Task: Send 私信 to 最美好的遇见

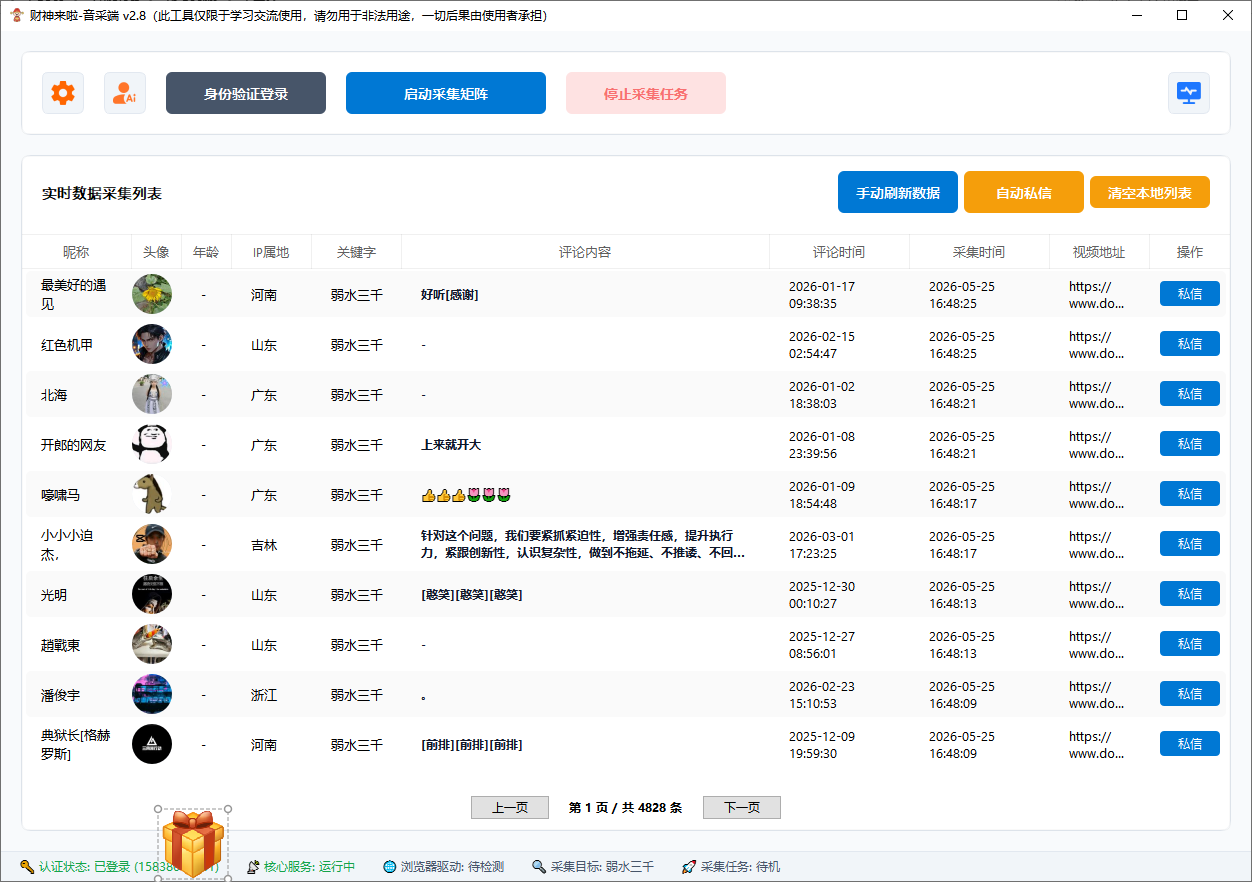Action: [x=1190, y=293]
